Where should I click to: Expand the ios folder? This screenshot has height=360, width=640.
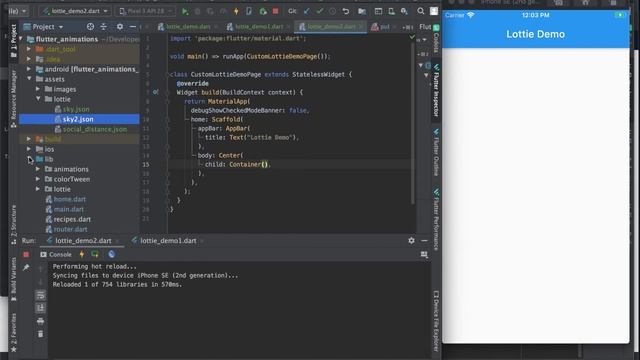(x=29, y=149)
